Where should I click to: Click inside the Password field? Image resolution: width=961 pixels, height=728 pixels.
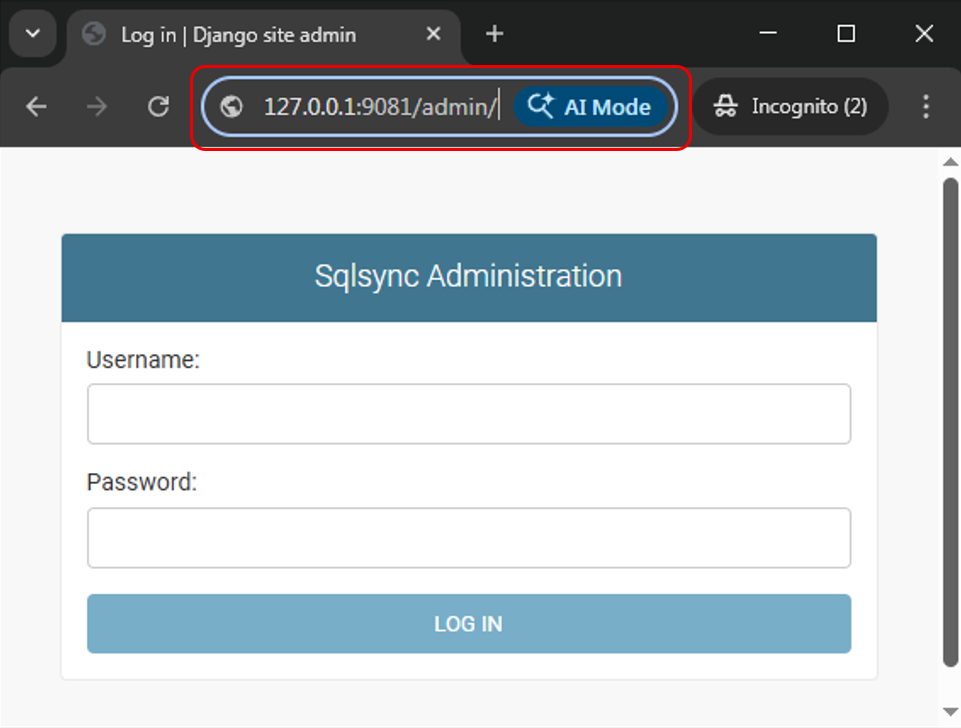coord(468,537)
